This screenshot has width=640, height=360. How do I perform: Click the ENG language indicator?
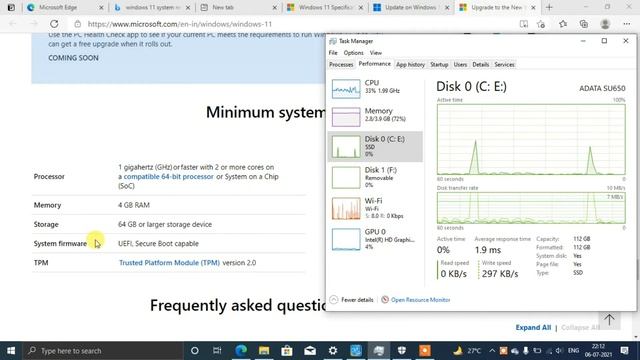click(x=573, y=351)
